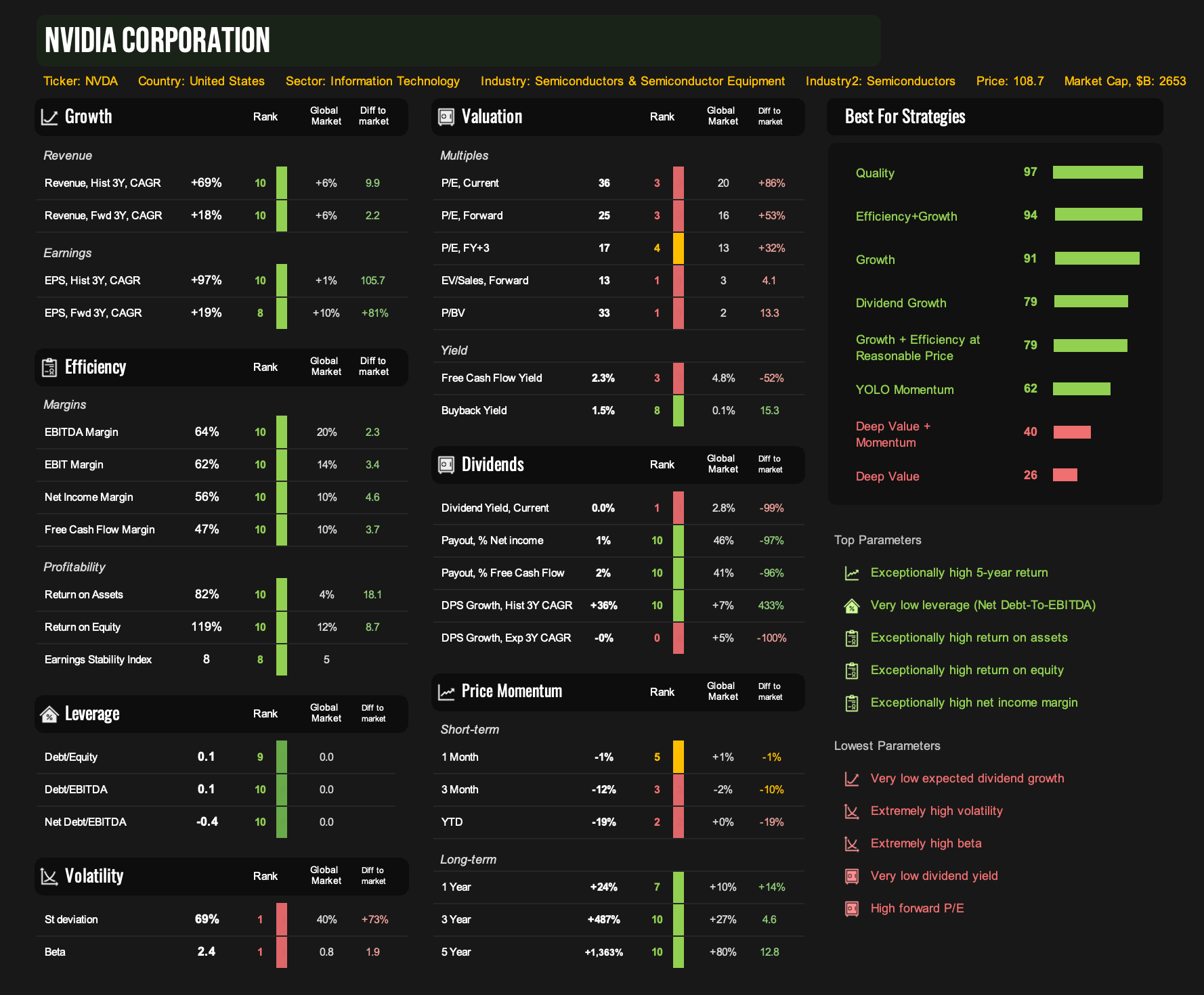Click icon beside Extremely high beta
Screen dimensions: 1204x995
click(x=852, y=844)
